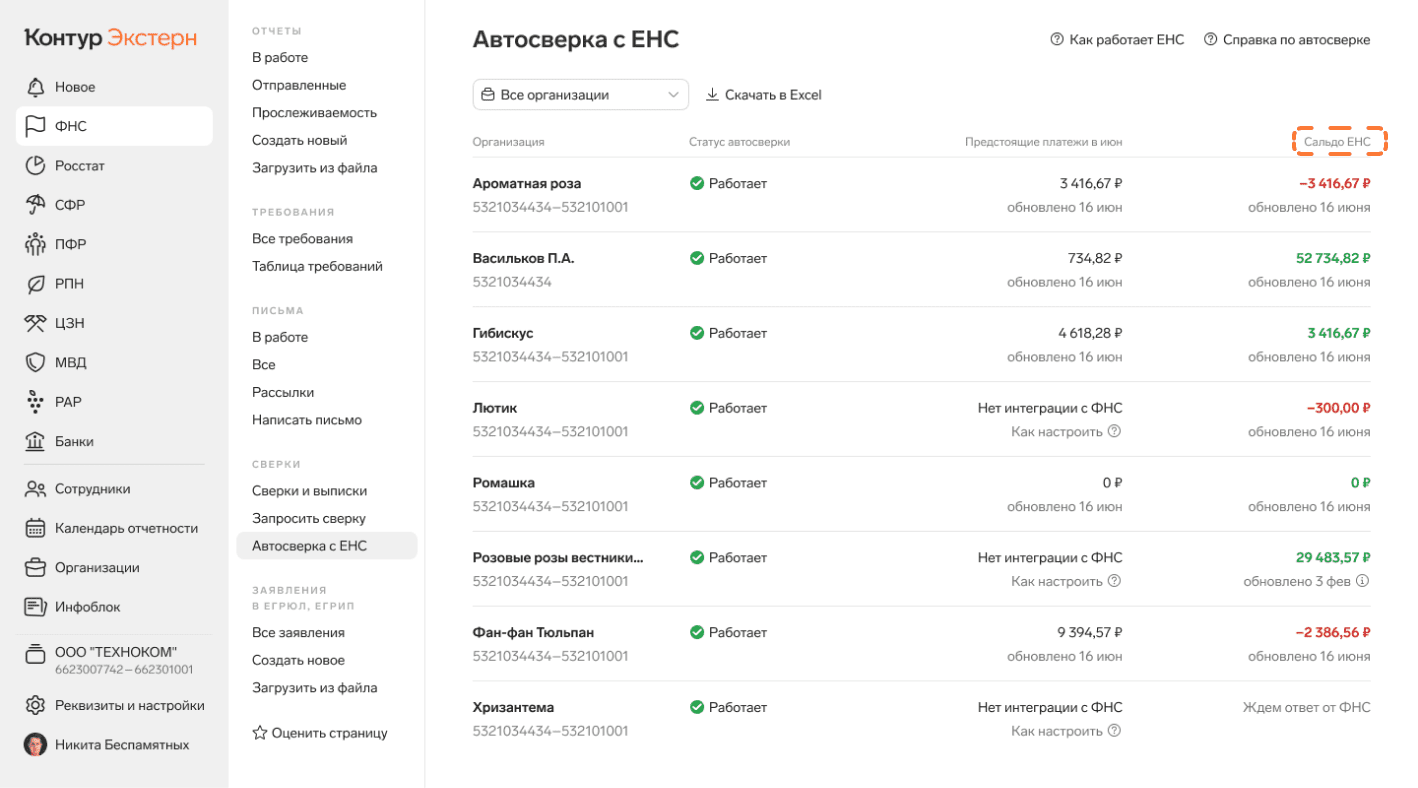
Task: Click the МВД shield icon
Action: point(36,362)
